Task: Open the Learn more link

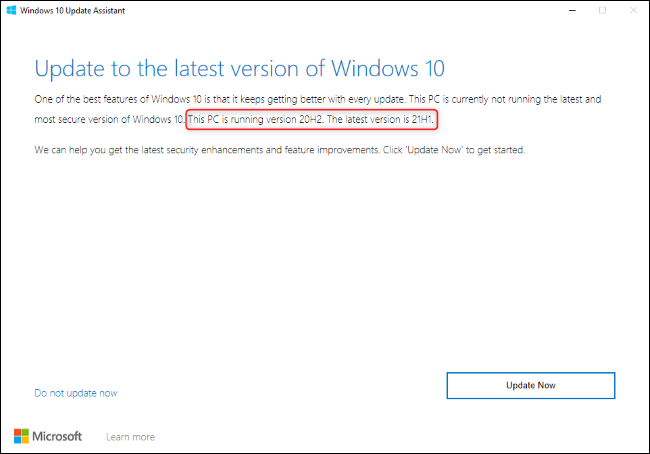Action: [x=130, y=437]
